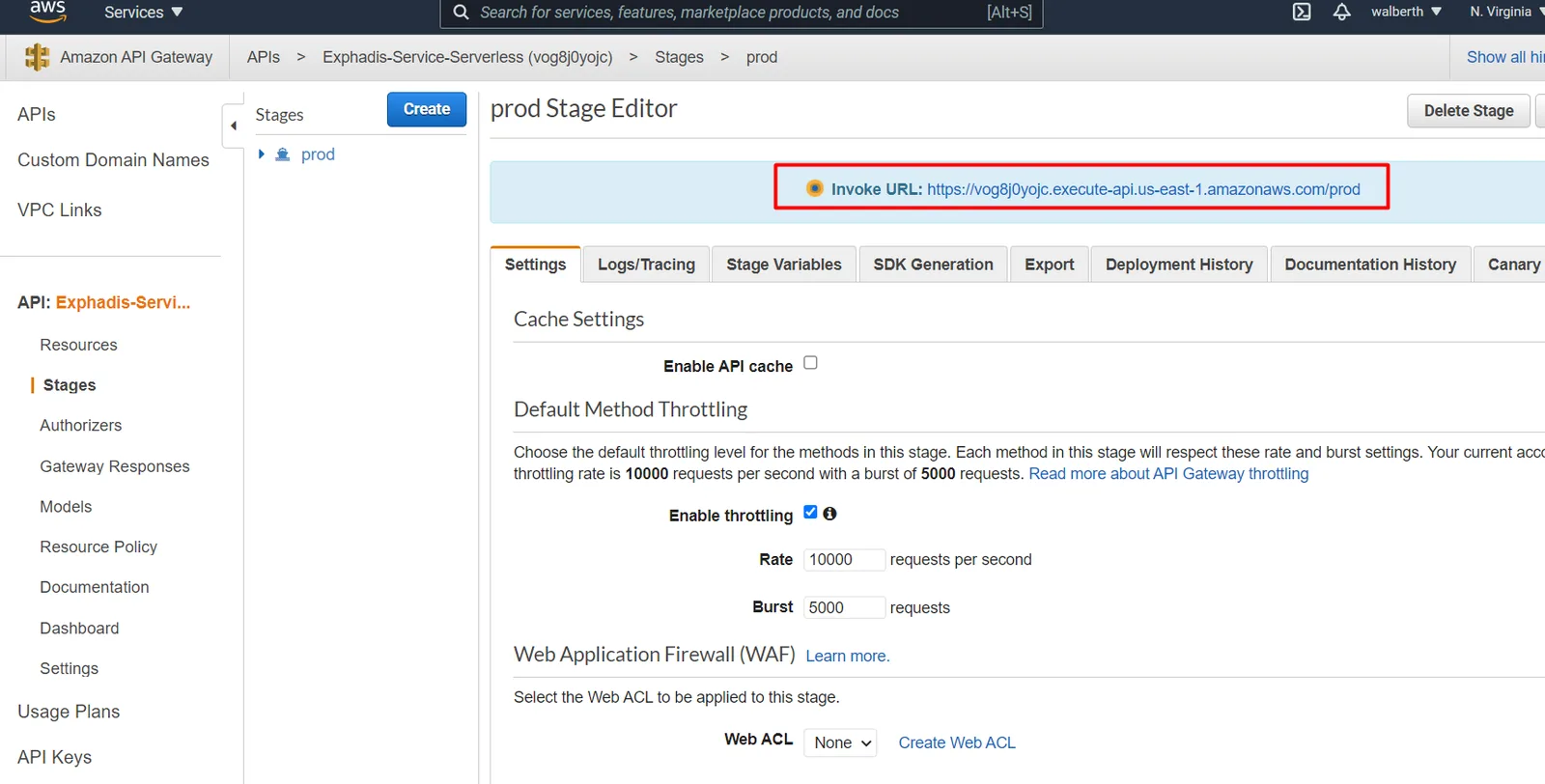This screenshot has width=1545, height=784.
Task: Click the WAF Learn more link
Action: (848, 657)
